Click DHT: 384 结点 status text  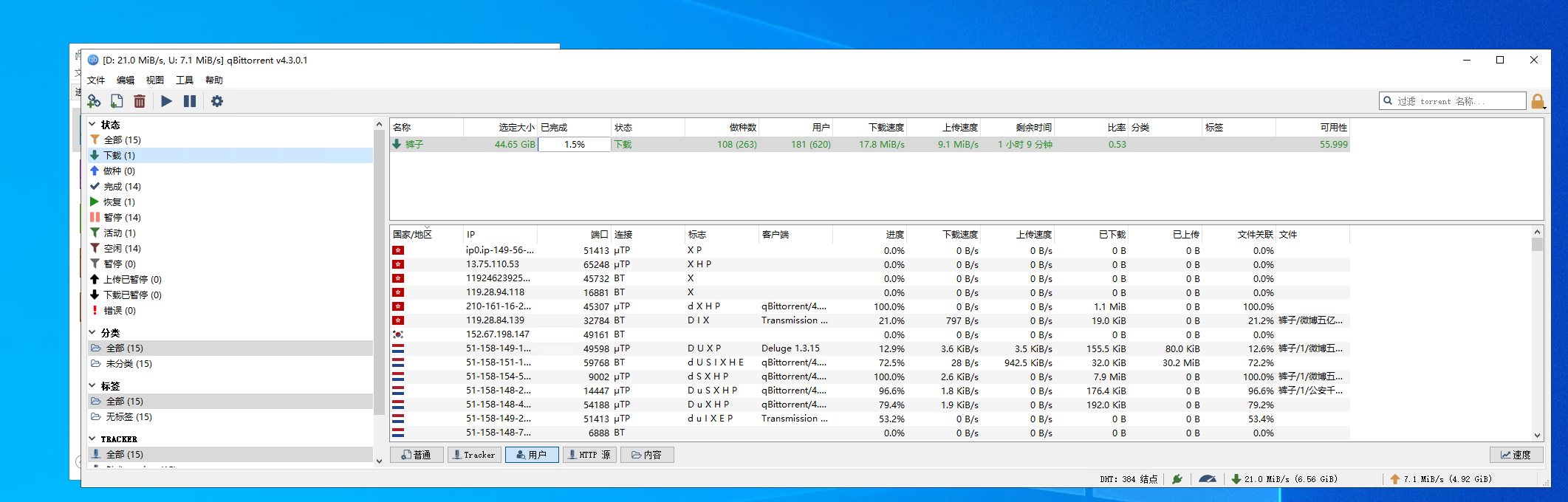1129,479
